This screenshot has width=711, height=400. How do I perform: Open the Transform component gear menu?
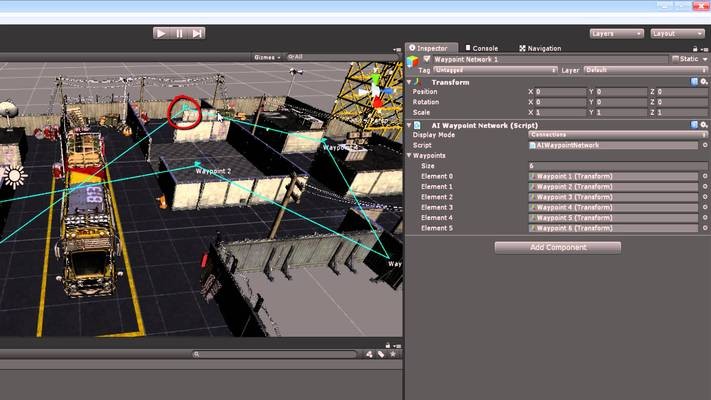pos(704,81)
